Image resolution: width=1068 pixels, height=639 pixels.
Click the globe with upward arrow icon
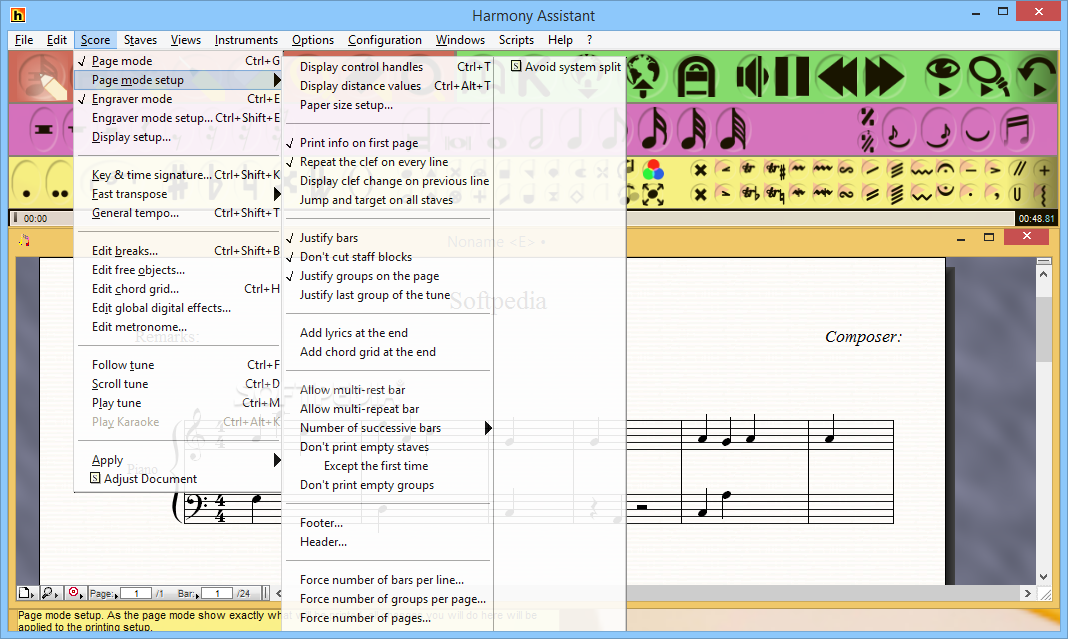[642, 76]
